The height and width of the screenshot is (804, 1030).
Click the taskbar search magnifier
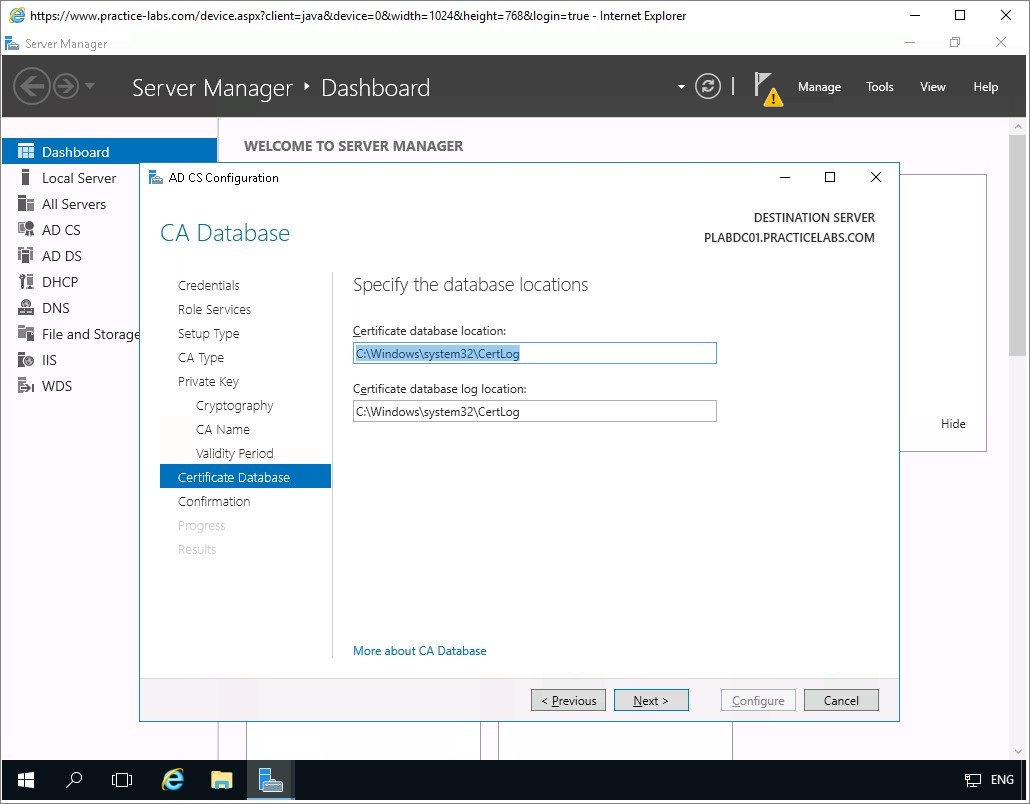[74, 780]
